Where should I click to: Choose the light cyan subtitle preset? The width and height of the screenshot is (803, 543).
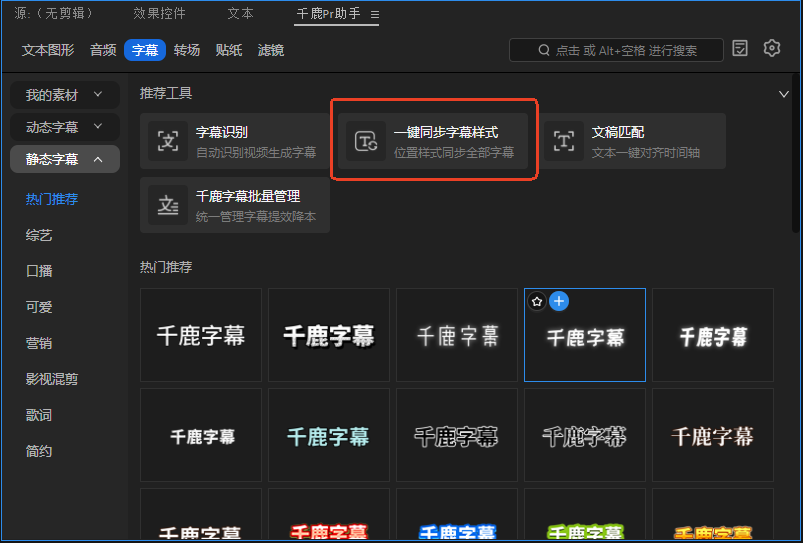click(329, 435)
